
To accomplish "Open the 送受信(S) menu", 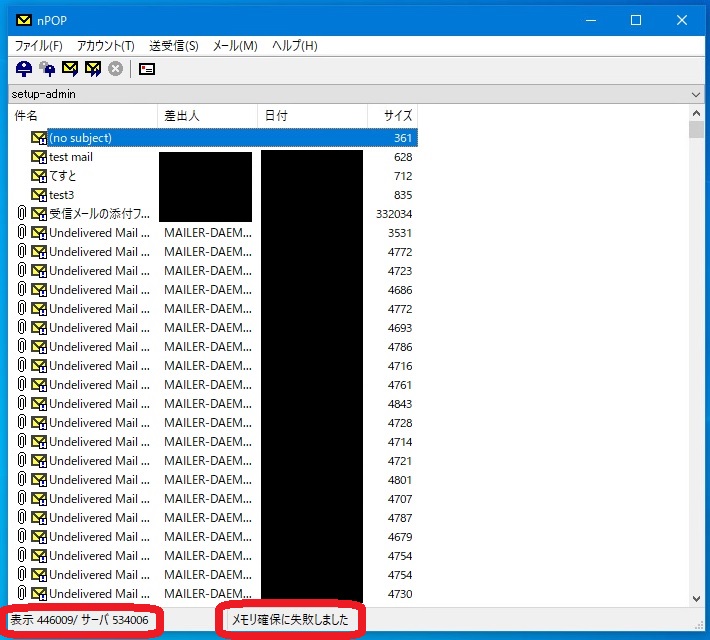I will (x=174, y=46).
